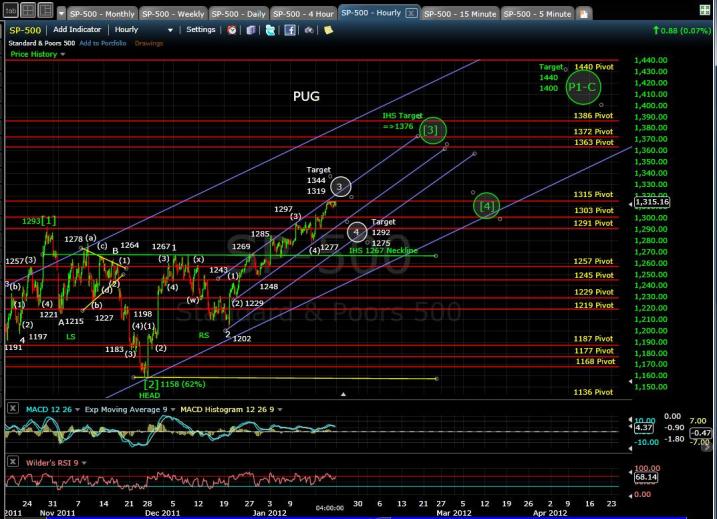Share chart via Twitter icon
Image resolution: width=717 pixels, height=519 pixels.
(x=270, y=30)
